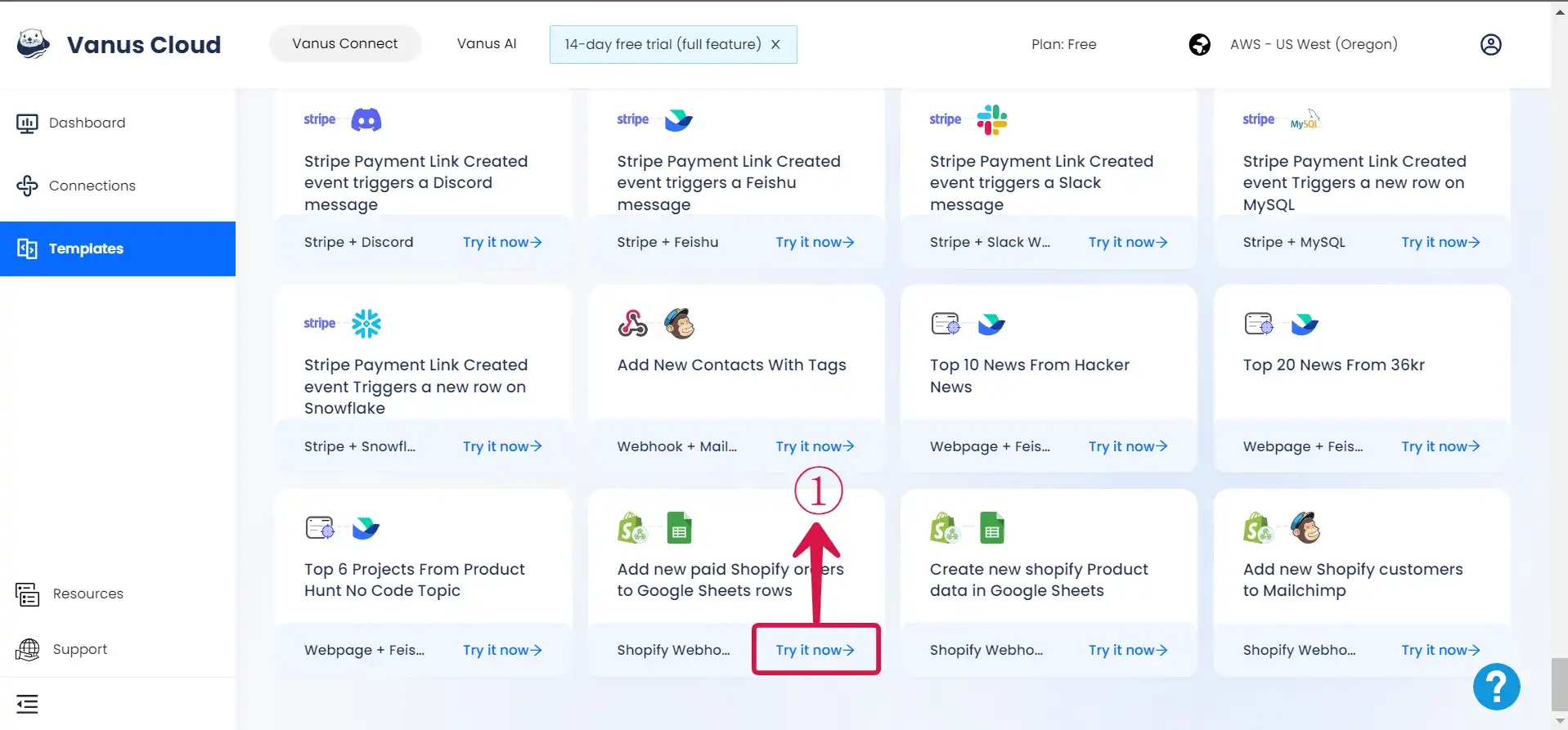Click the Support globe icon

pos(27,649)
